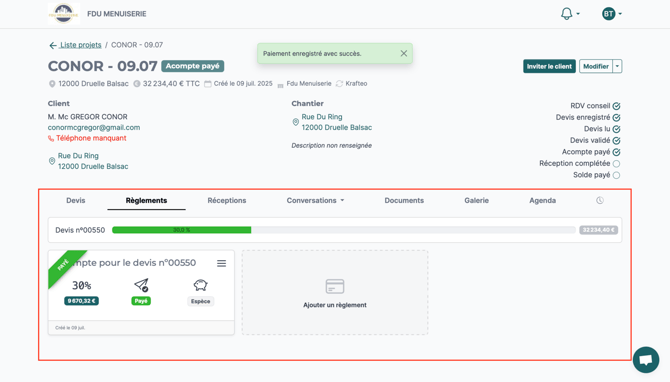Dismiss the payment success notification
The height and width of the screenshot is (382, 670).
tap(403, 53)
